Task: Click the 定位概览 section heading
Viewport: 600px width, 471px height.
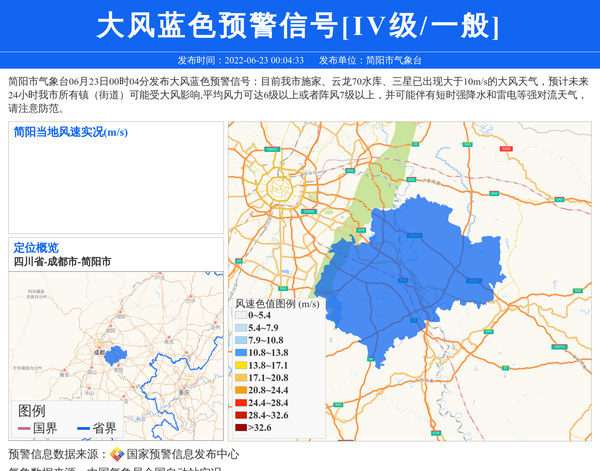Action: [x=36, y=248]
